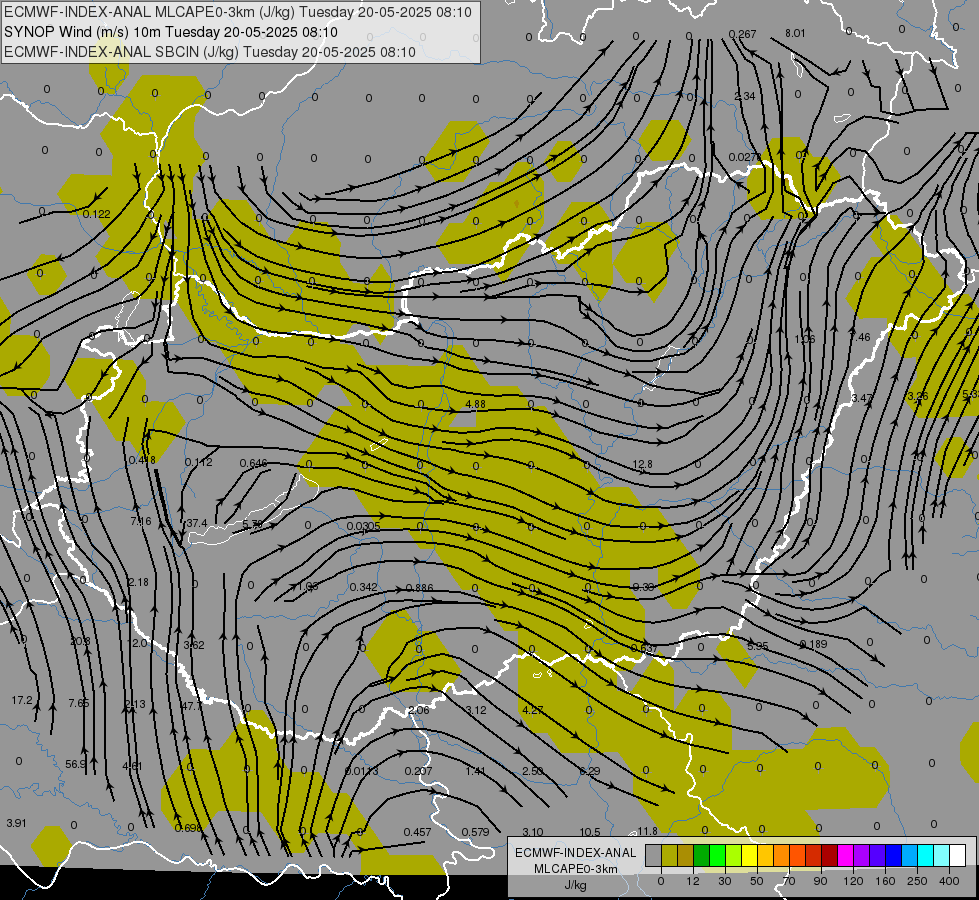Click the pure blue legend swatch
This screenshot has width=979, height=900.
pyautogui.click(x=893, y=856)
